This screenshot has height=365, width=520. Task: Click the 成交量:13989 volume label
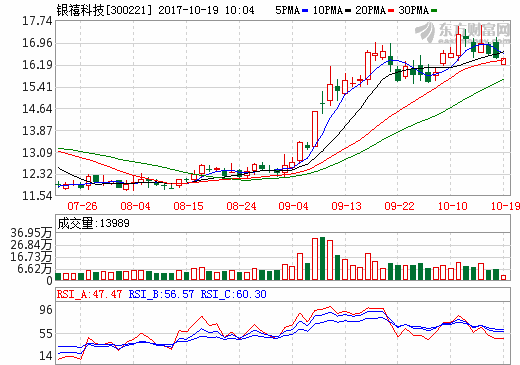(x=93, y=223)
